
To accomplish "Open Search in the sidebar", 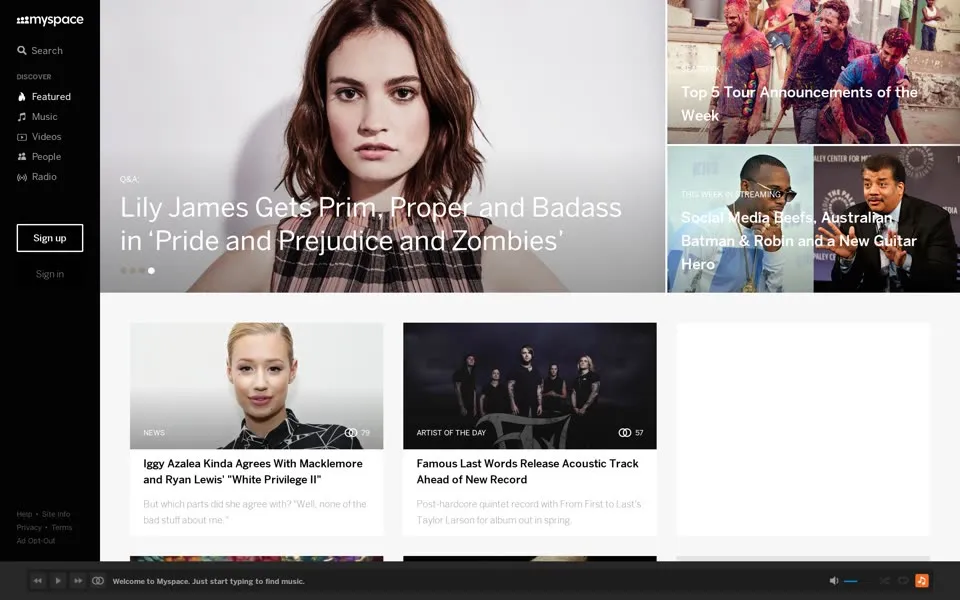I will 40,51.
